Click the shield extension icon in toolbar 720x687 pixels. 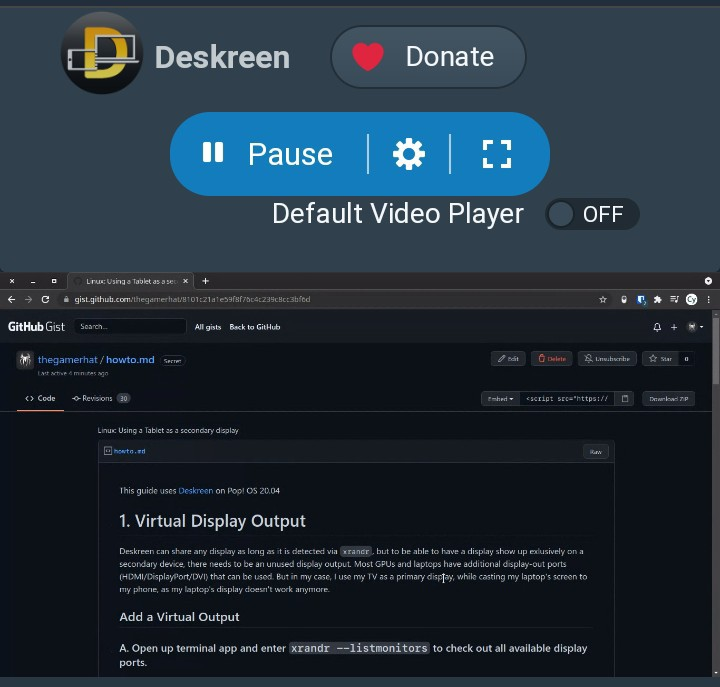pyautogui.click(x=624, y=299)
